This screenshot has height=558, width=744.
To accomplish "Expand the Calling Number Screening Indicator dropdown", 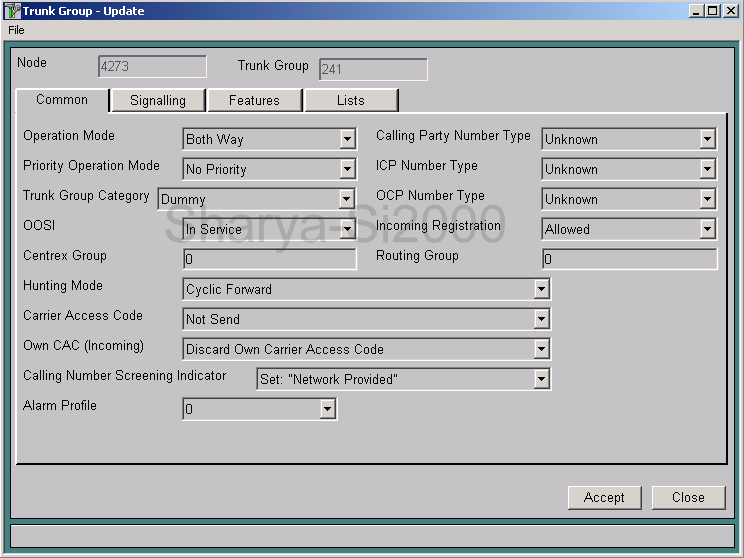I will (x=541, y=379).
